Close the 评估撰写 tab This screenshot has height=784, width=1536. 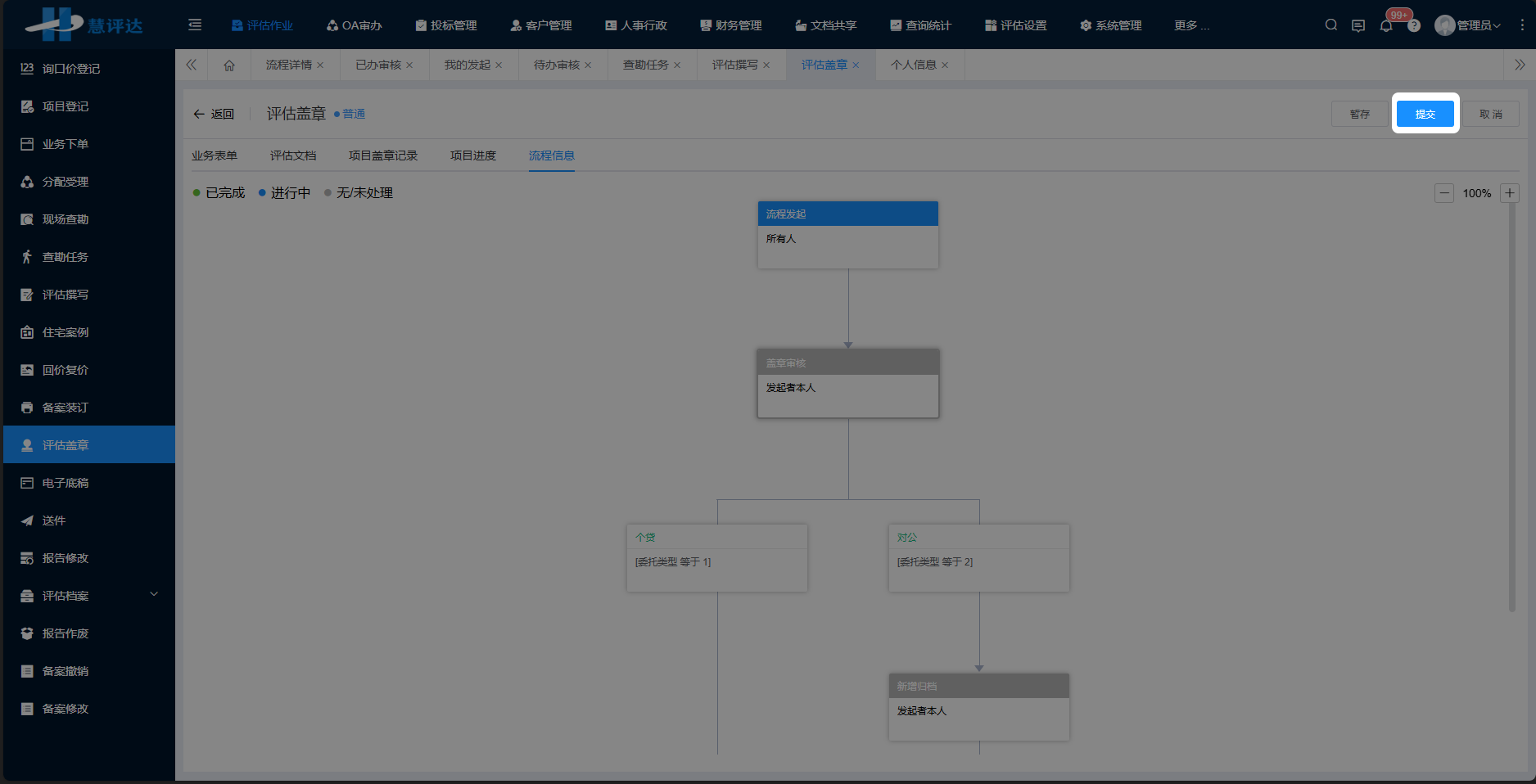(x=766, y=65)
